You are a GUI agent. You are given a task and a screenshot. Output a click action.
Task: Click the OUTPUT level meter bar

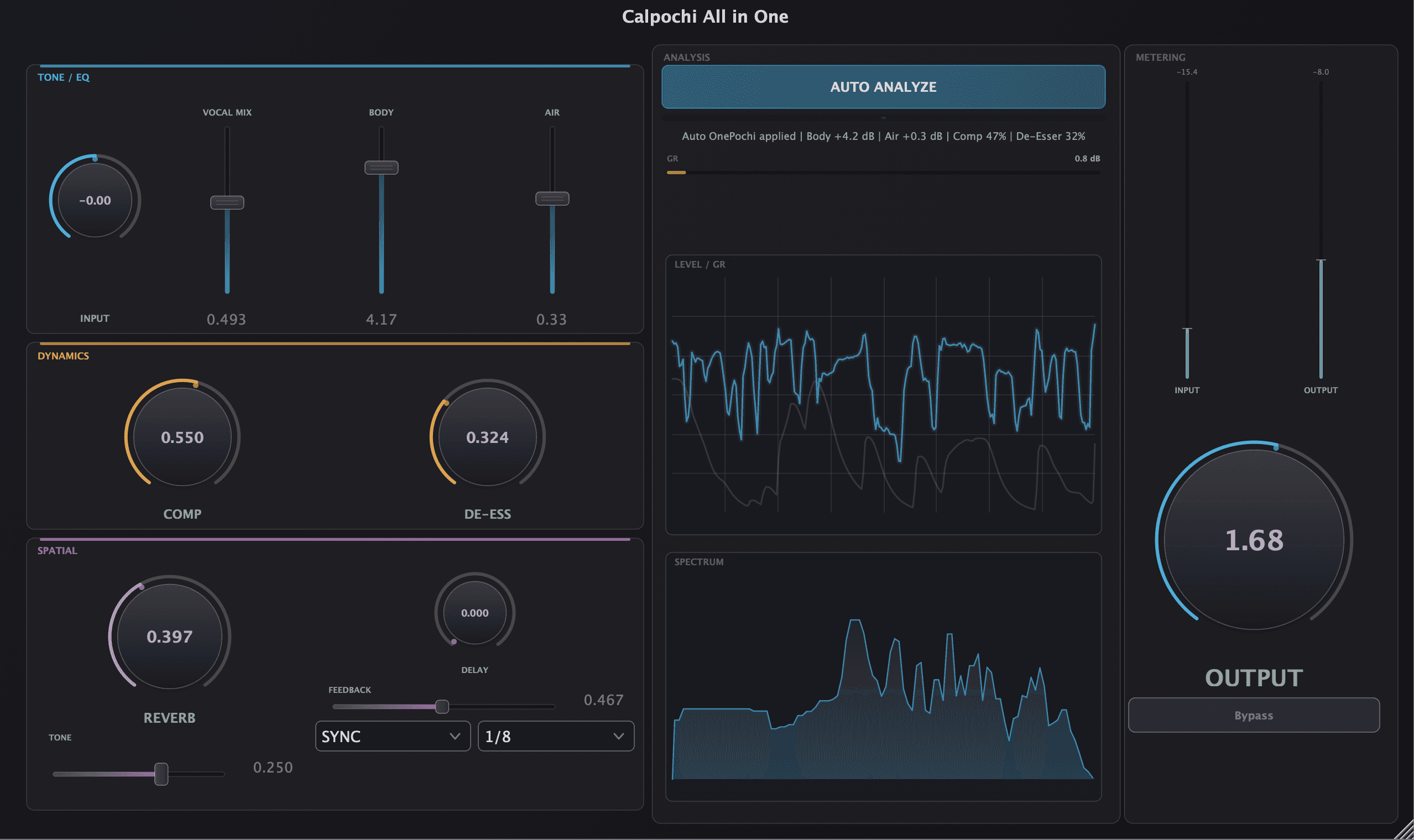(x=1321, y=317)
